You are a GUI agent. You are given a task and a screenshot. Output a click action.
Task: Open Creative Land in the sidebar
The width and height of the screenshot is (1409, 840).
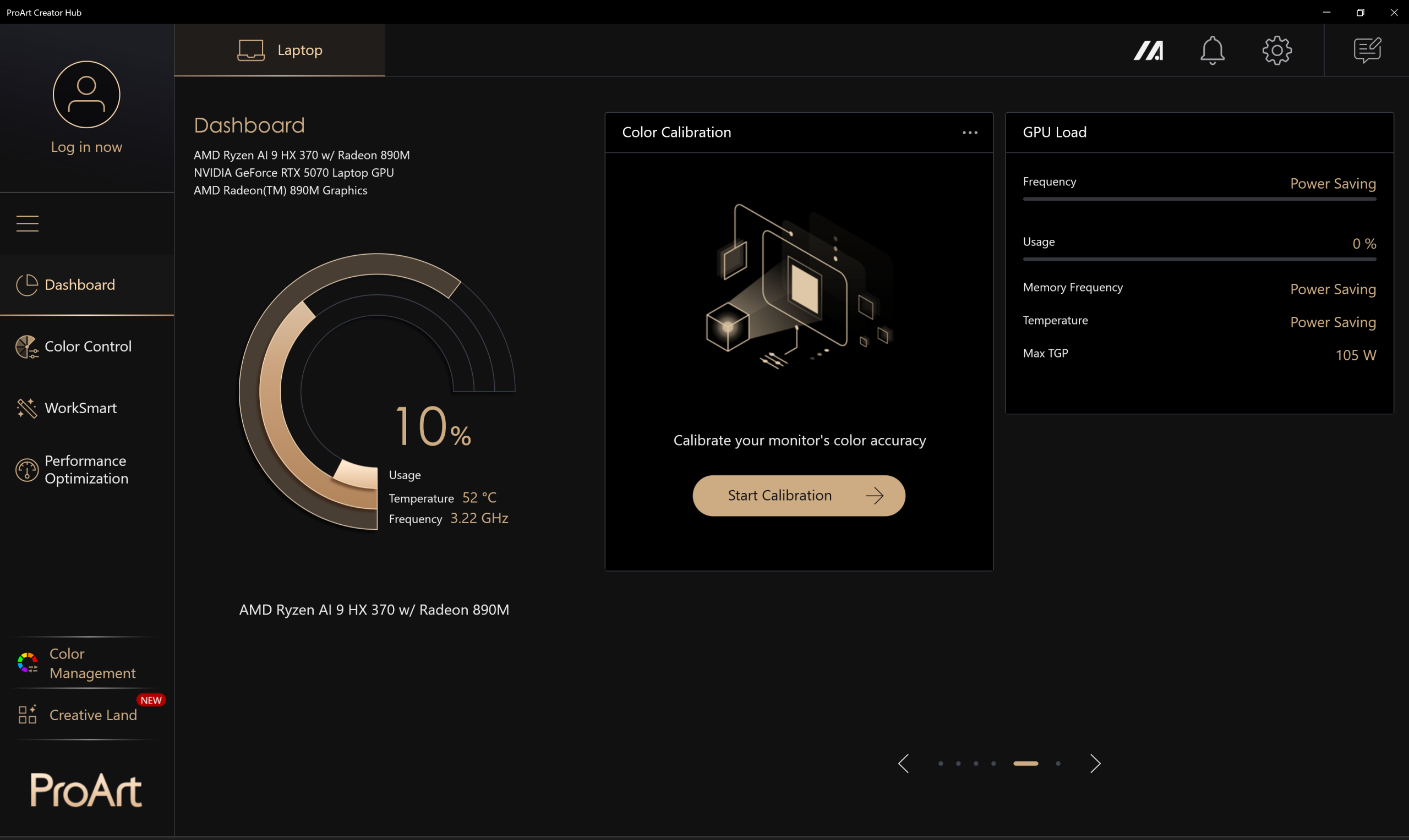(86, 715)
